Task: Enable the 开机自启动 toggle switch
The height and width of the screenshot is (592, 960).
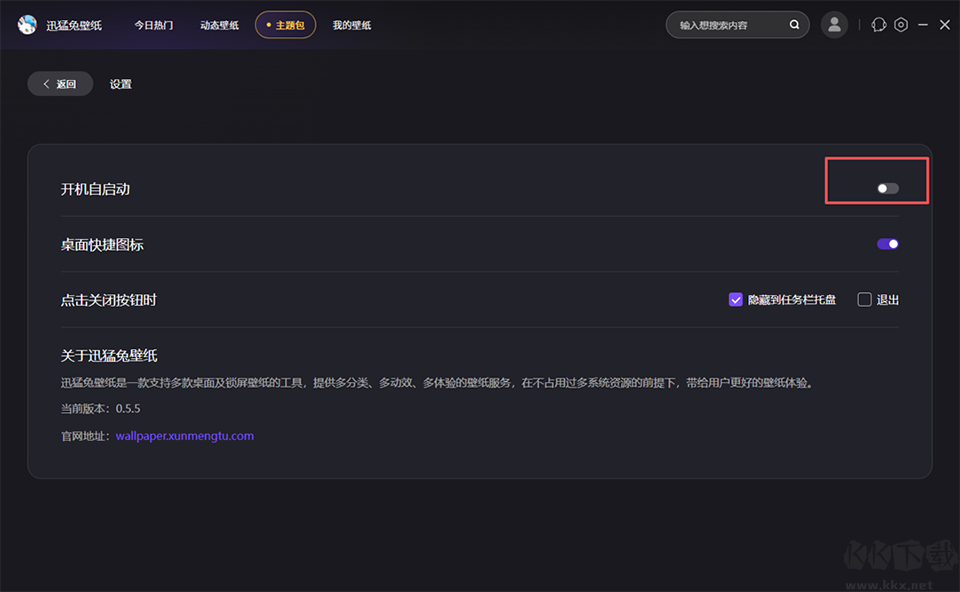Action: pyautogui.click(x=888, y=189)
